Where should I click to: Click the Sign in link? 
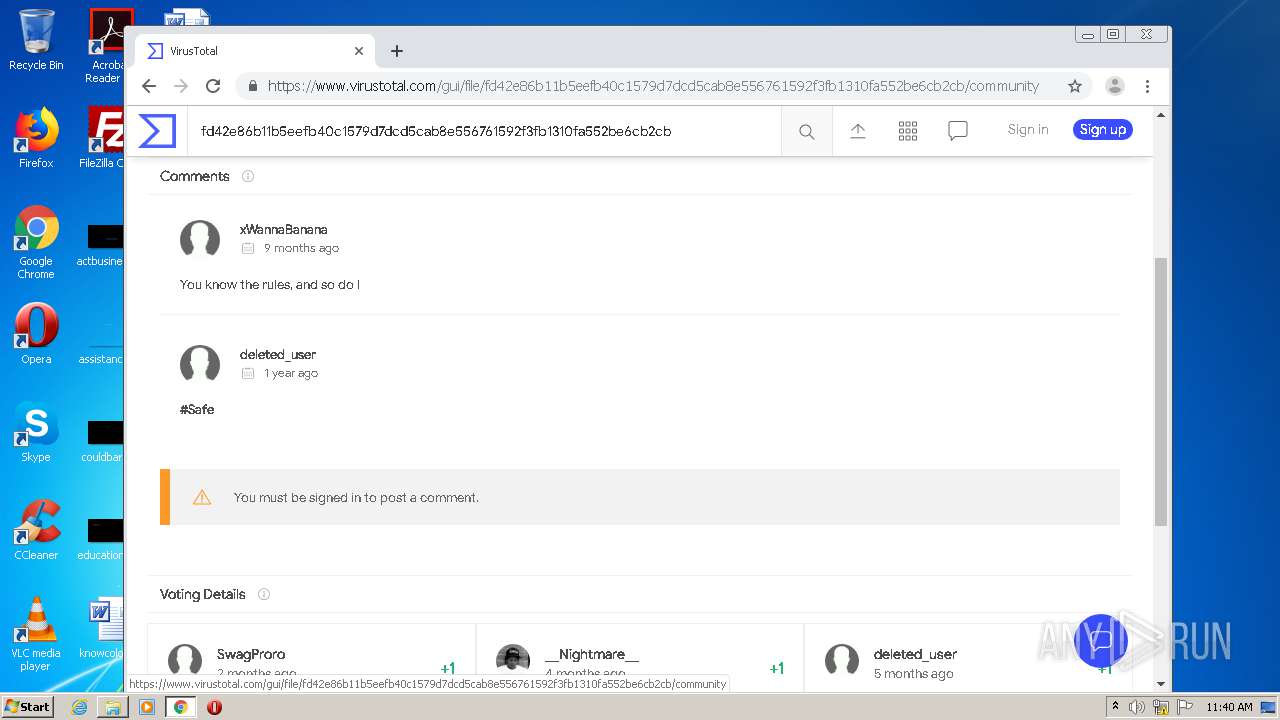coord(1028,129)
